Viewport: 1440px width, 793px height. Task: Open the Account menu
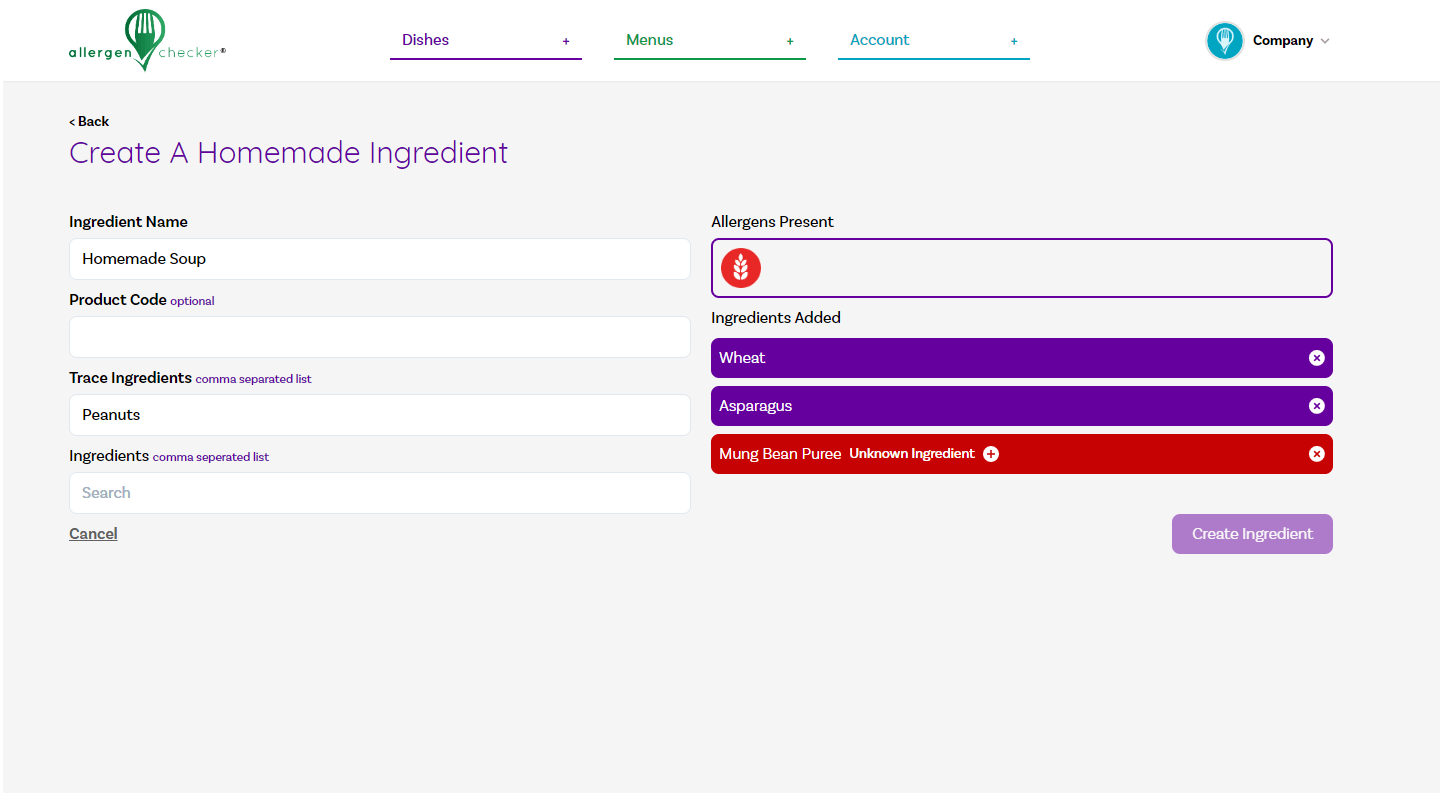coord(880,40)
